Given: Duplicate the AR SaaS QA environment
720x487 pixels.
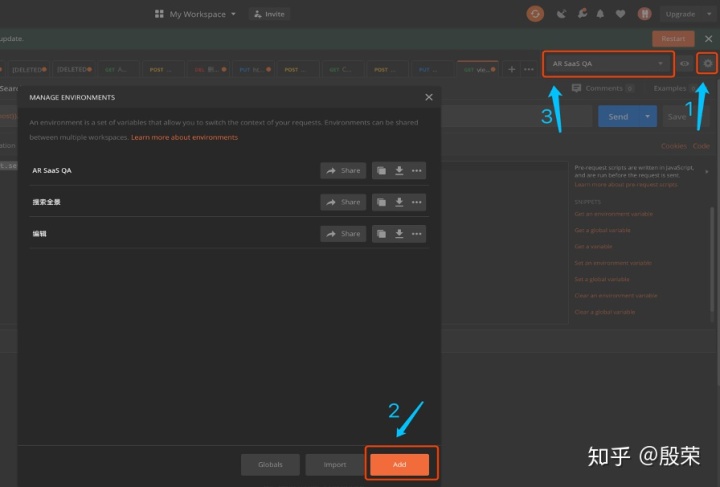Looking at the screenshot, I should coord(381,170).
